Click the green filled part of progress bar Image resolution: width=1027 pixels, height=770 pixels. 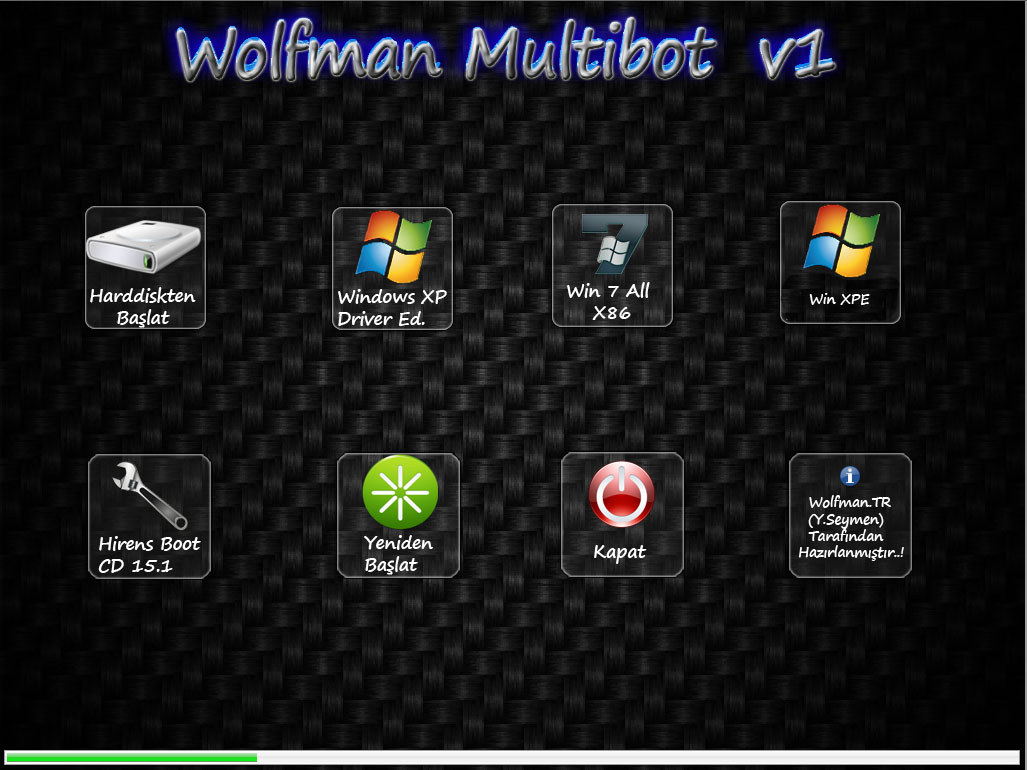130,757
